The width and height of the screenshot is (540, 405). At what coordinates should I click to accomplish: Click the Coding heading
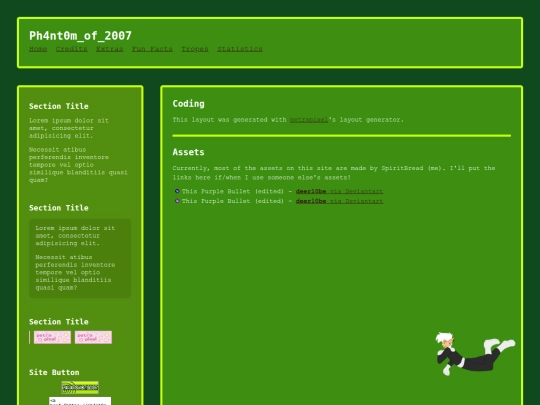[188, 104]
